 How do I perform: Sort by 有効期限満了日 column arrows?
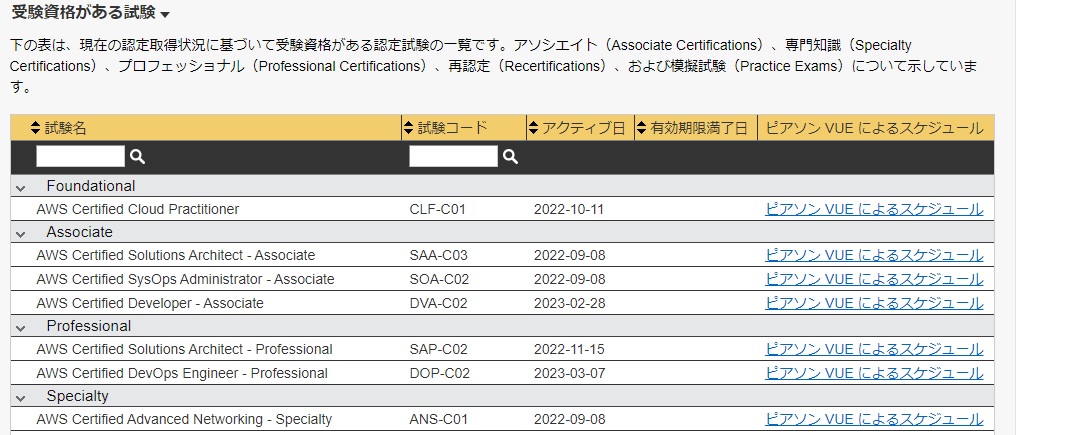(641, 128)
